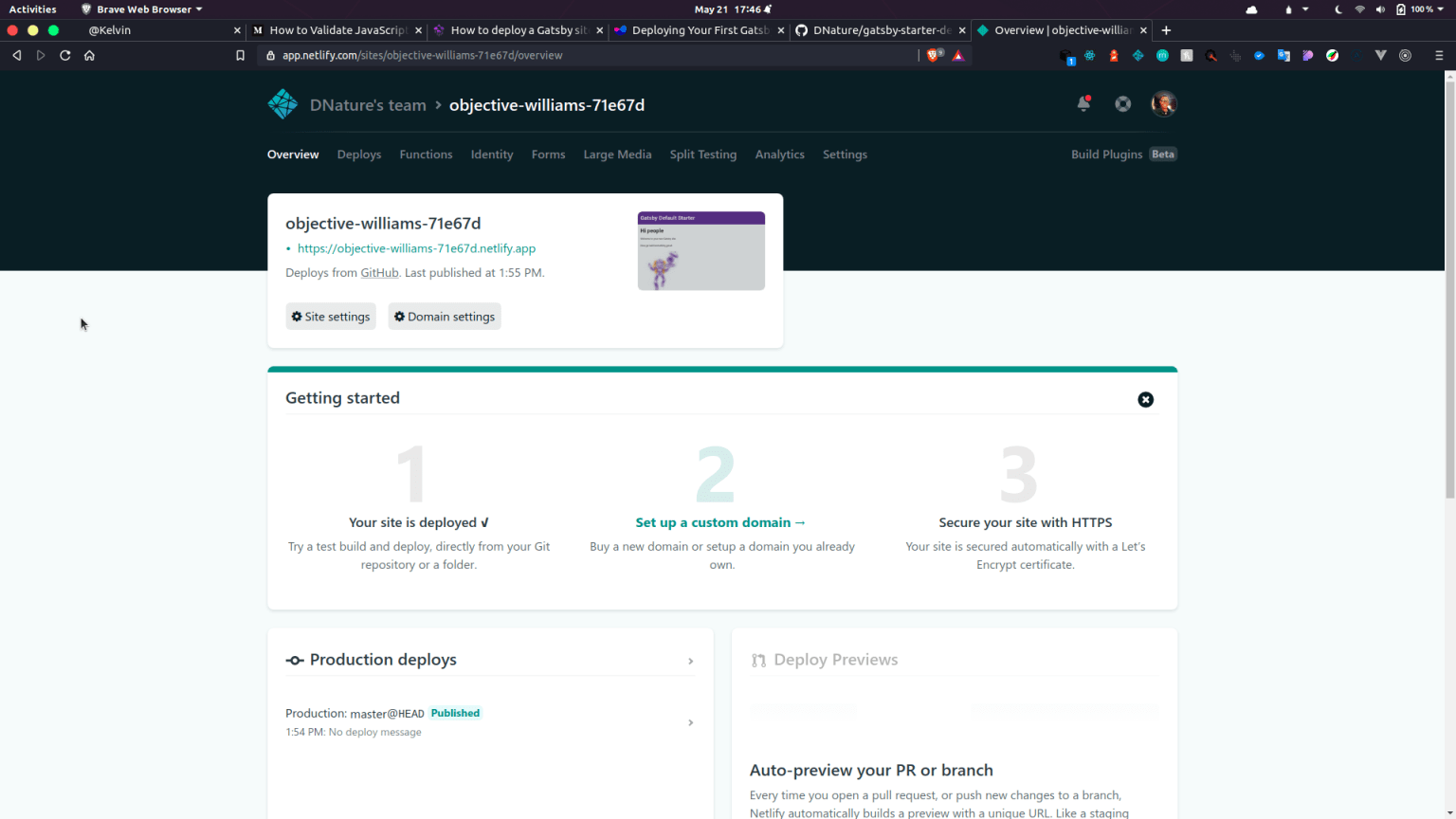This screenshot has width=1456, height=819.
Task: Click the Netlify extension icon in toolbar
Action: pos(1138,55)
